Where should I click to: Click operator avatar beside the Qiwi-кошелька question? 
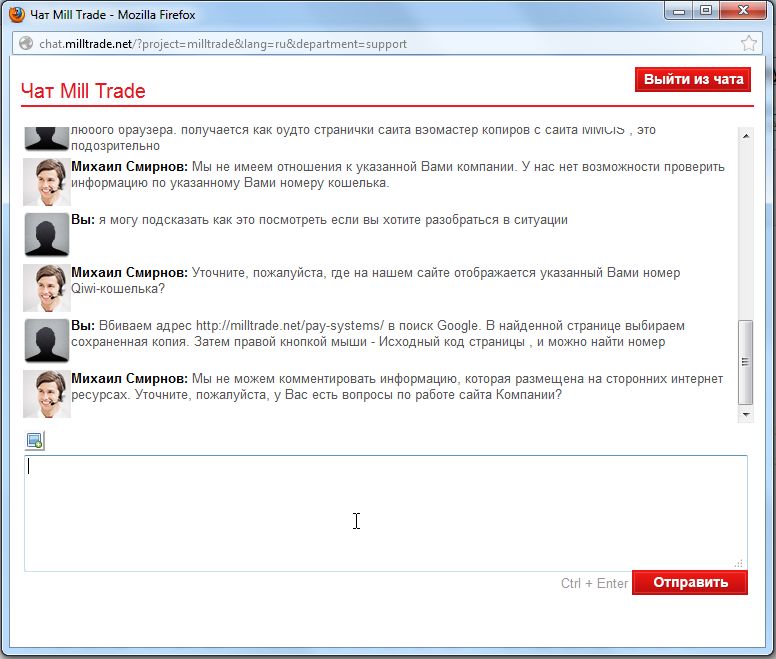tap(46, 288)
